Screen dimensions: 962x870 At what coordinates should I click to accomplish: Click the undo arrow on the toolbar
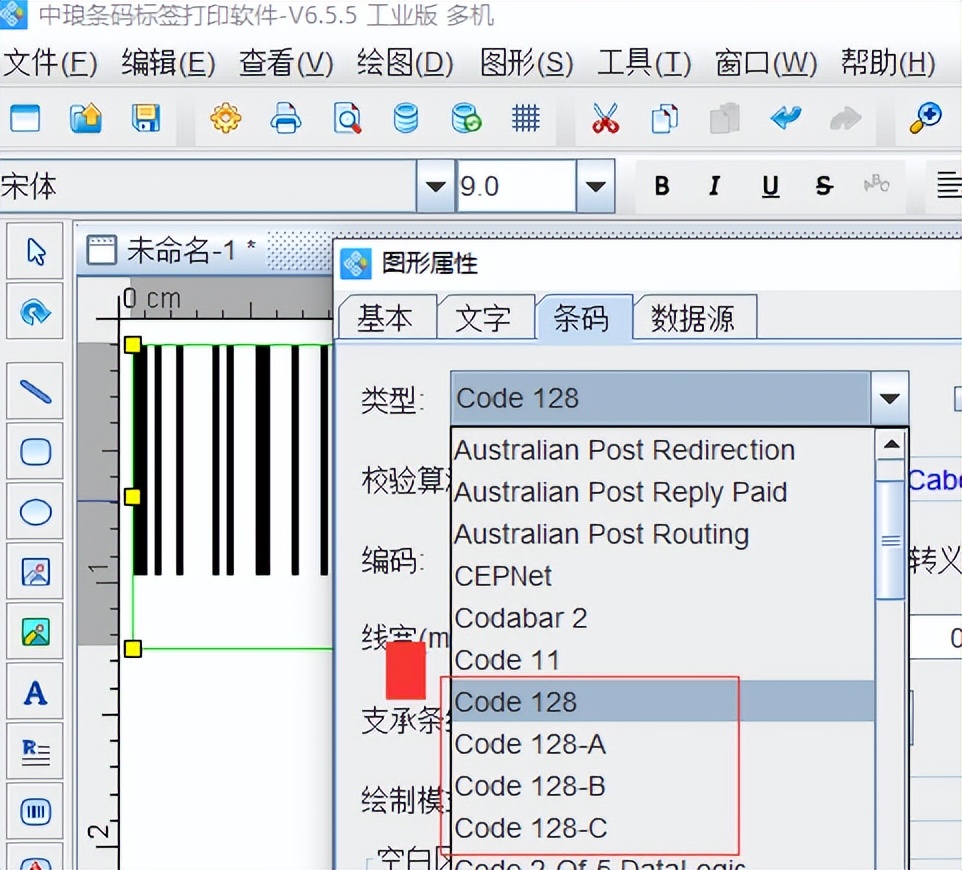coord(787,117)
